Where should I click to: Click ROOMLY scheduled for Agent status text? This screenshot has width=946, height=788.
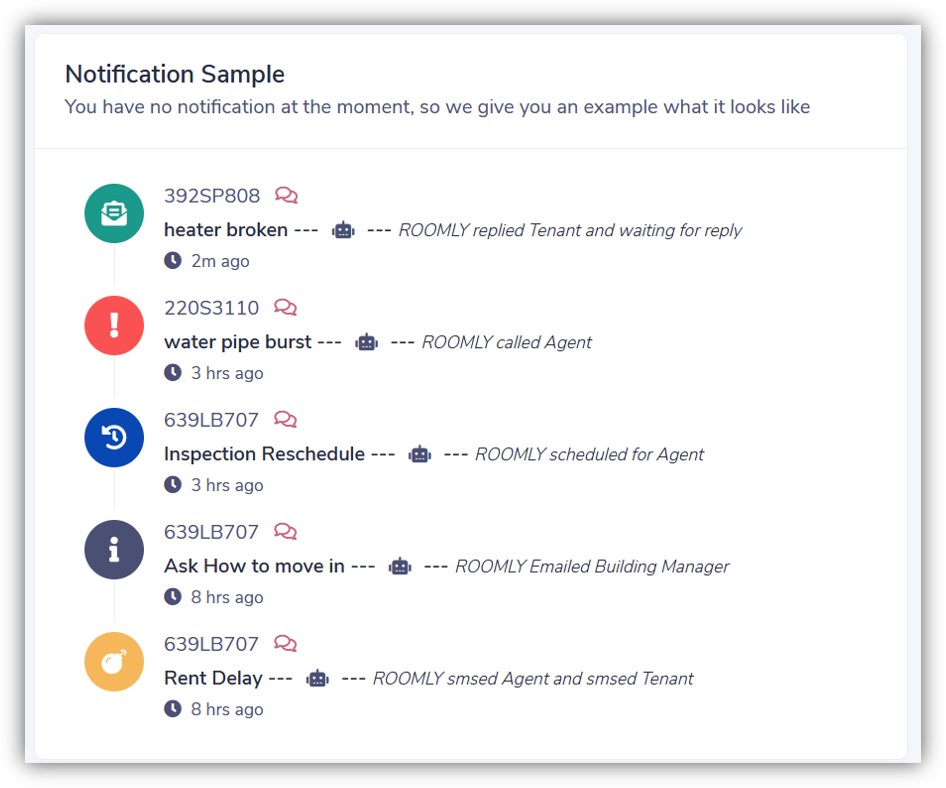pos(589,454)
